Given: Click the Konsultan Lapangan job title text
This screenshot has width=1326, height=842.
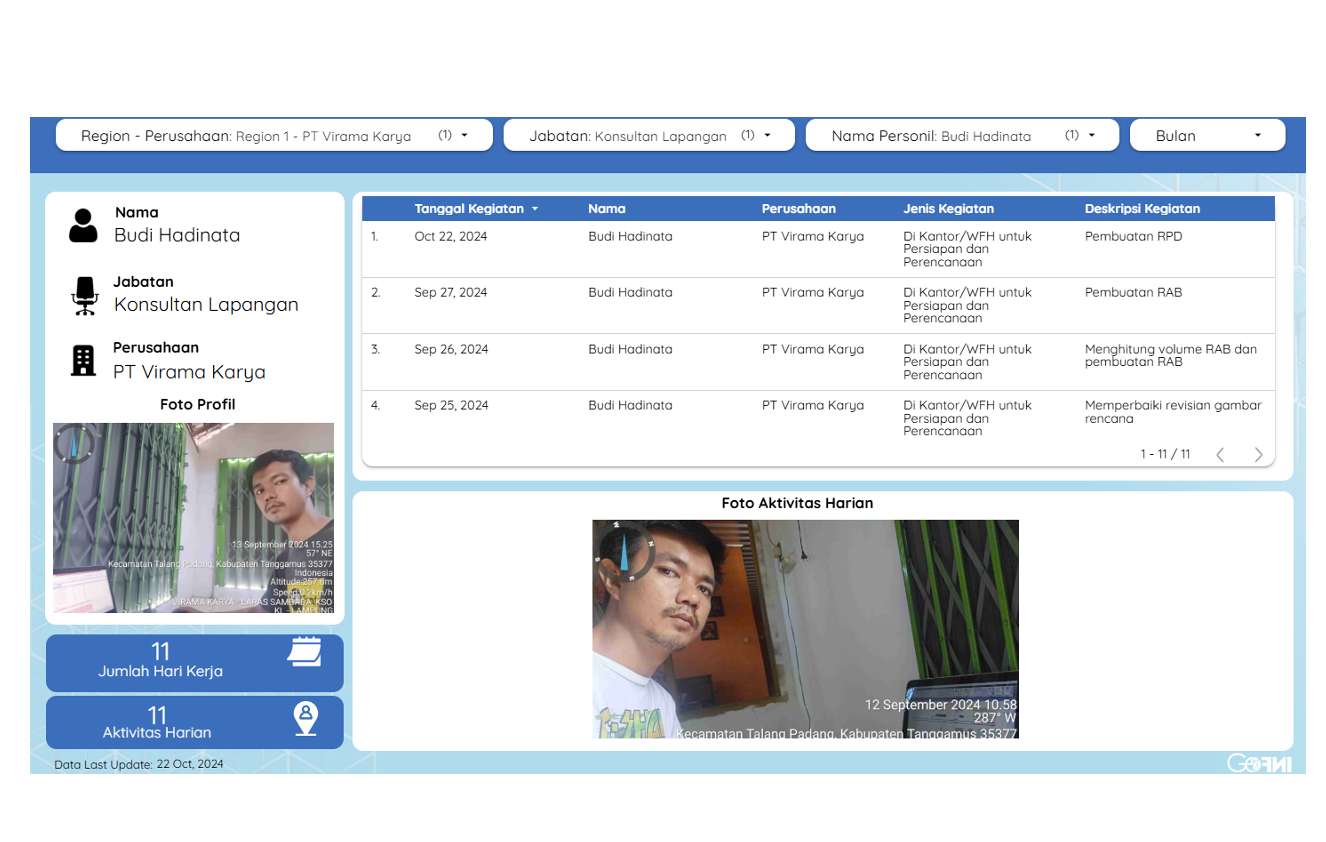Looking at the screenshot, I should click(x=206, y=305).
